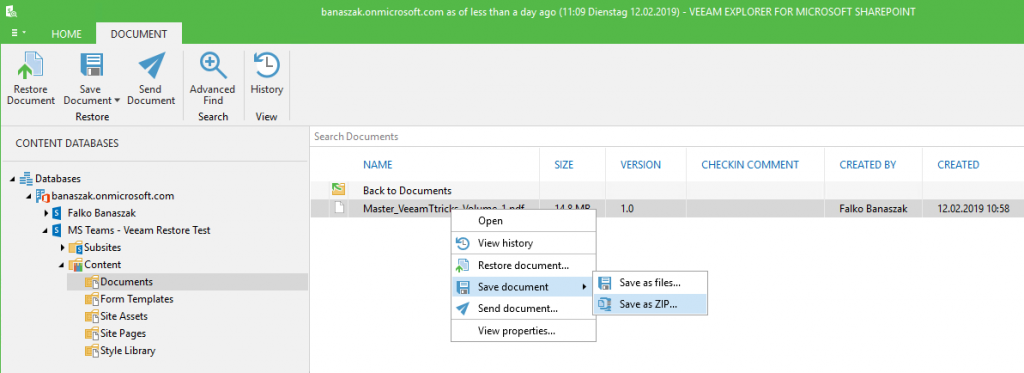Select Save as ZIP... in submenu

(650, 304)
